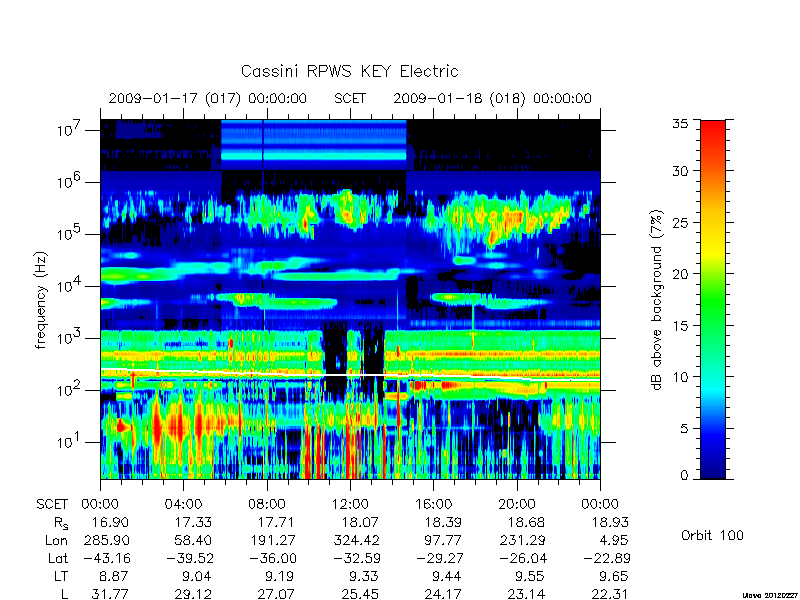Click the time tick label '04:00'

pyautogui.click(x=183, y=504)
